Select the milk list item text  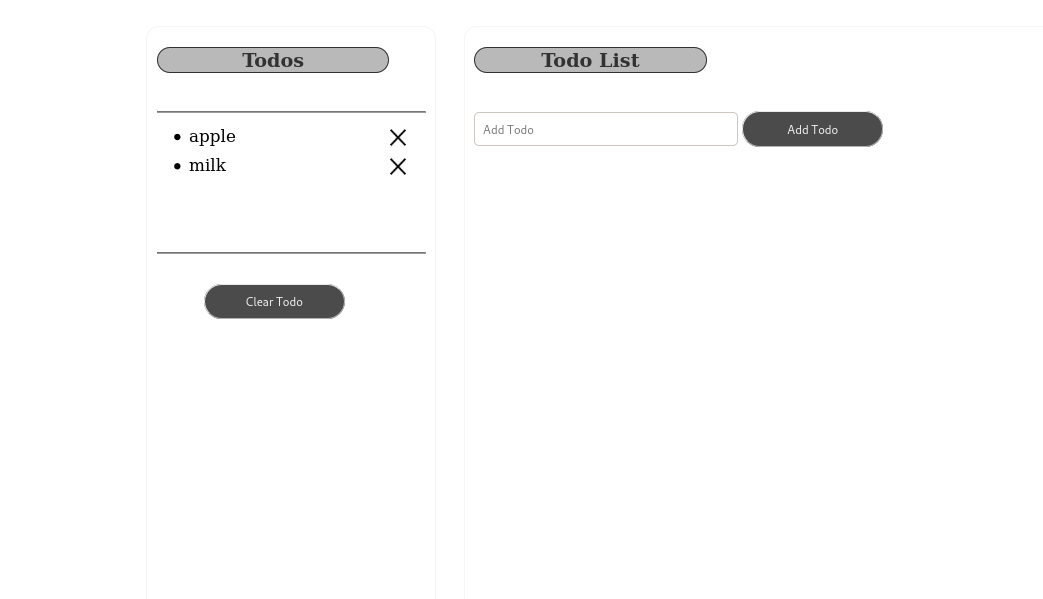tap(207, 165)
